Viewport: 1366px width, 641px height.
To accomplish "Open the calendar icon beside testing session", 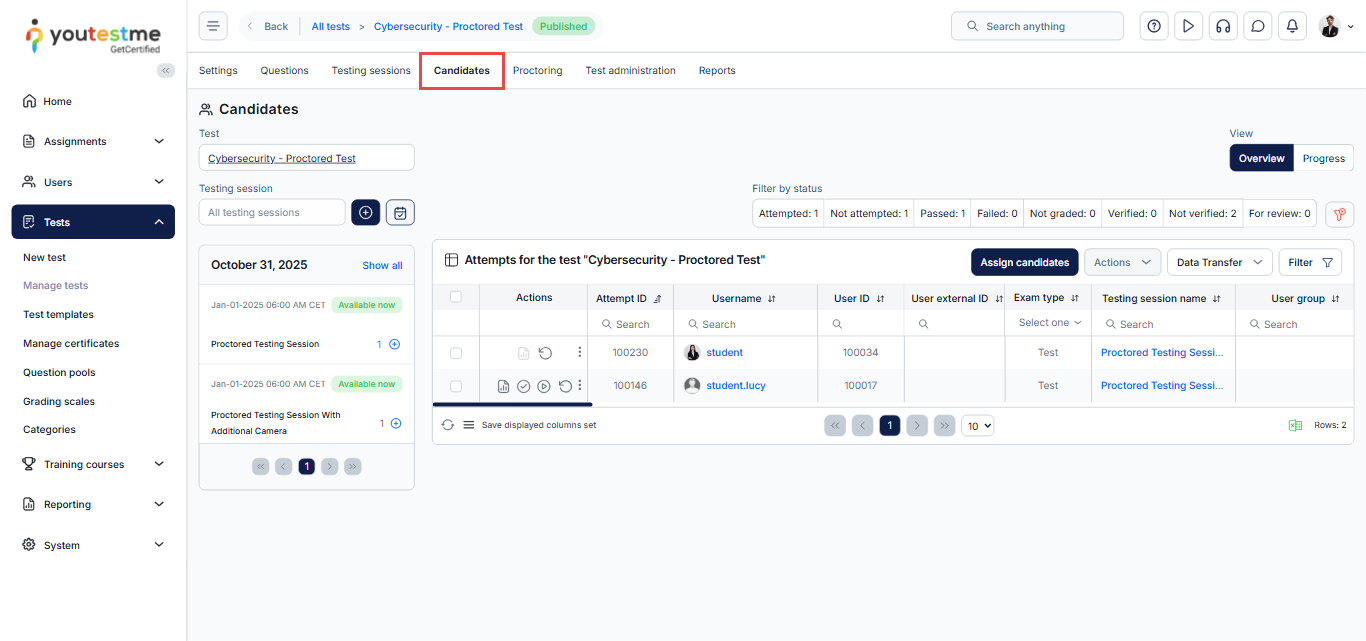I will tap(400, 212).
